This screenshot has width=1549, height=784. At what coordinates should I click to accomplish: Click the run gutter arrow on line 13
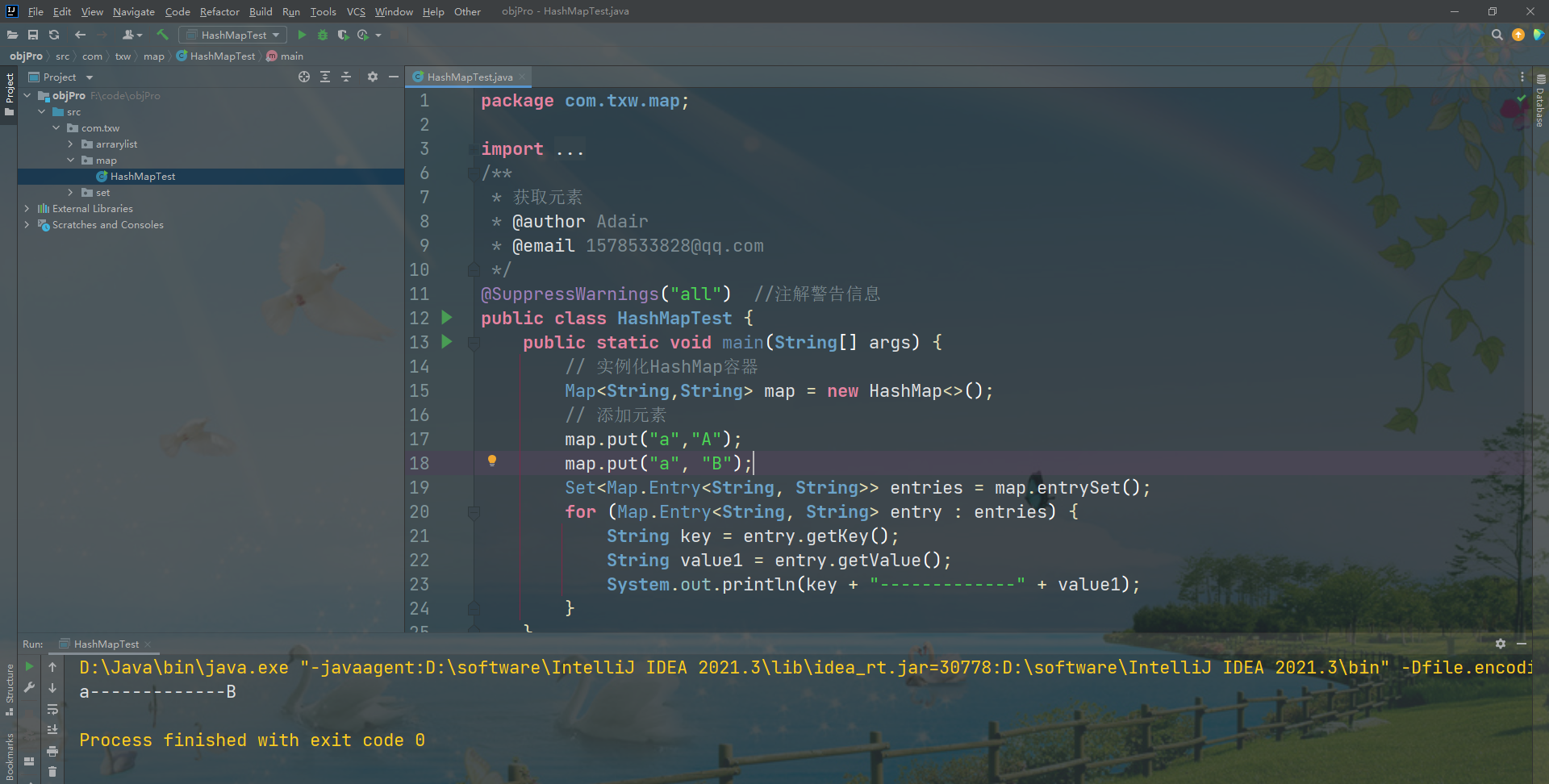coord(447,342)
